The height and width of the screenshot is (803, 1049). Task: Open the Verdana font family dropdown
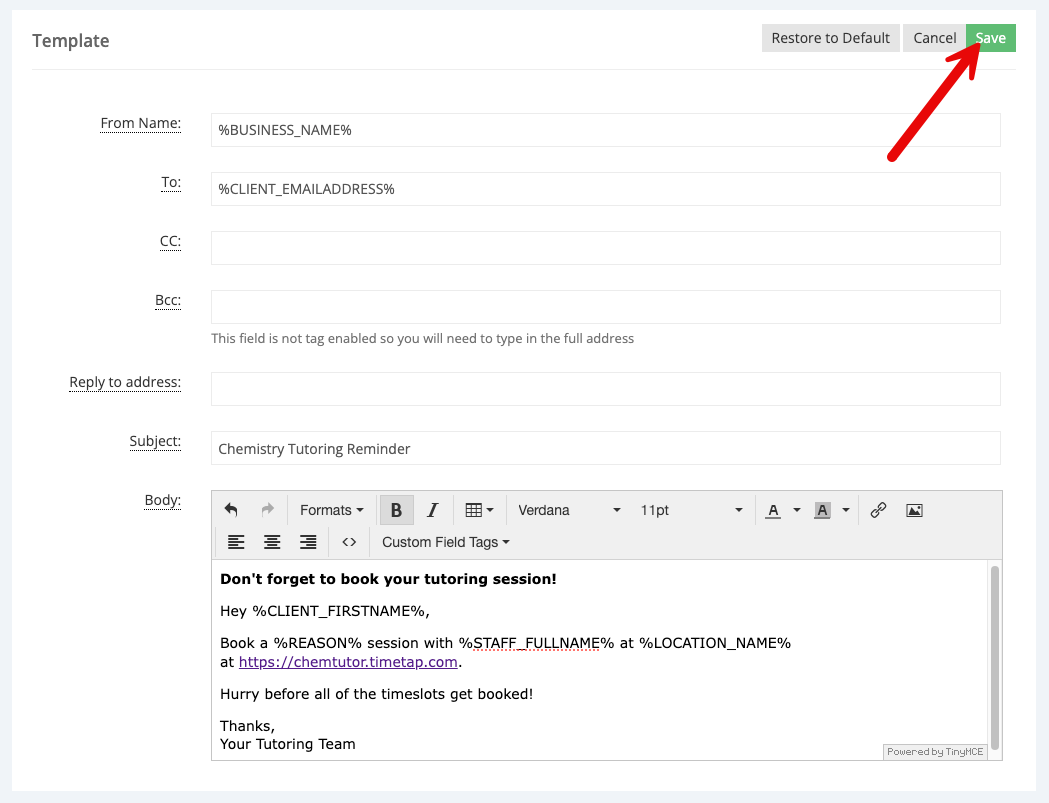tap(569, 510)
